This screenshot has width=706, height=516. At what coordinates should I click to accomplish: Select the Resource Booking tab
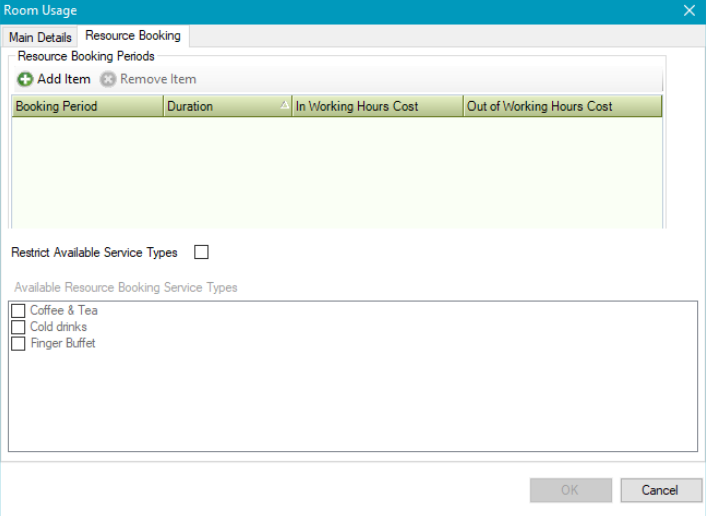coord(133,36)
